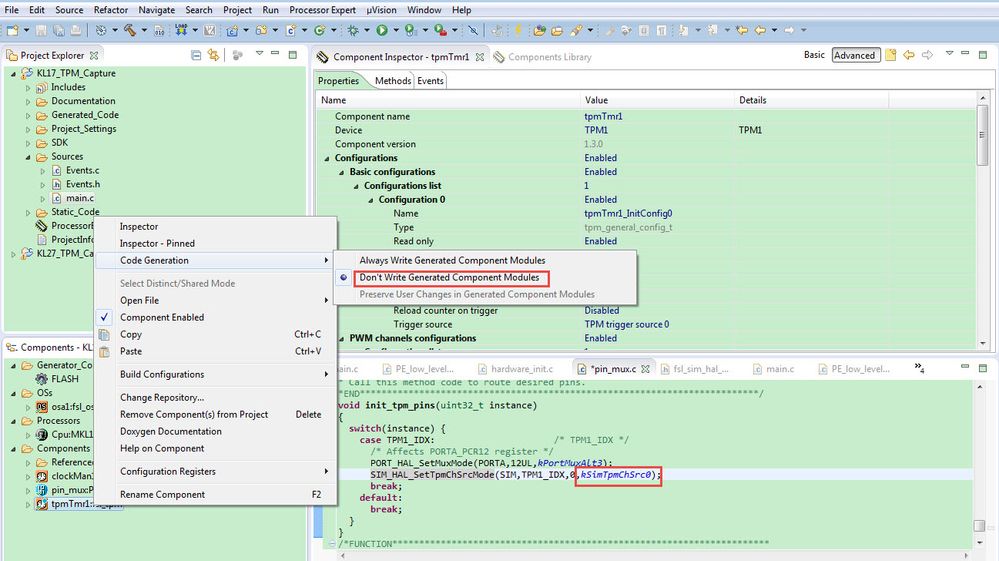The width and height of the screenshot is (999, 561).
Task: Click the gear Build configurations icon
Action: coord(101,30)
